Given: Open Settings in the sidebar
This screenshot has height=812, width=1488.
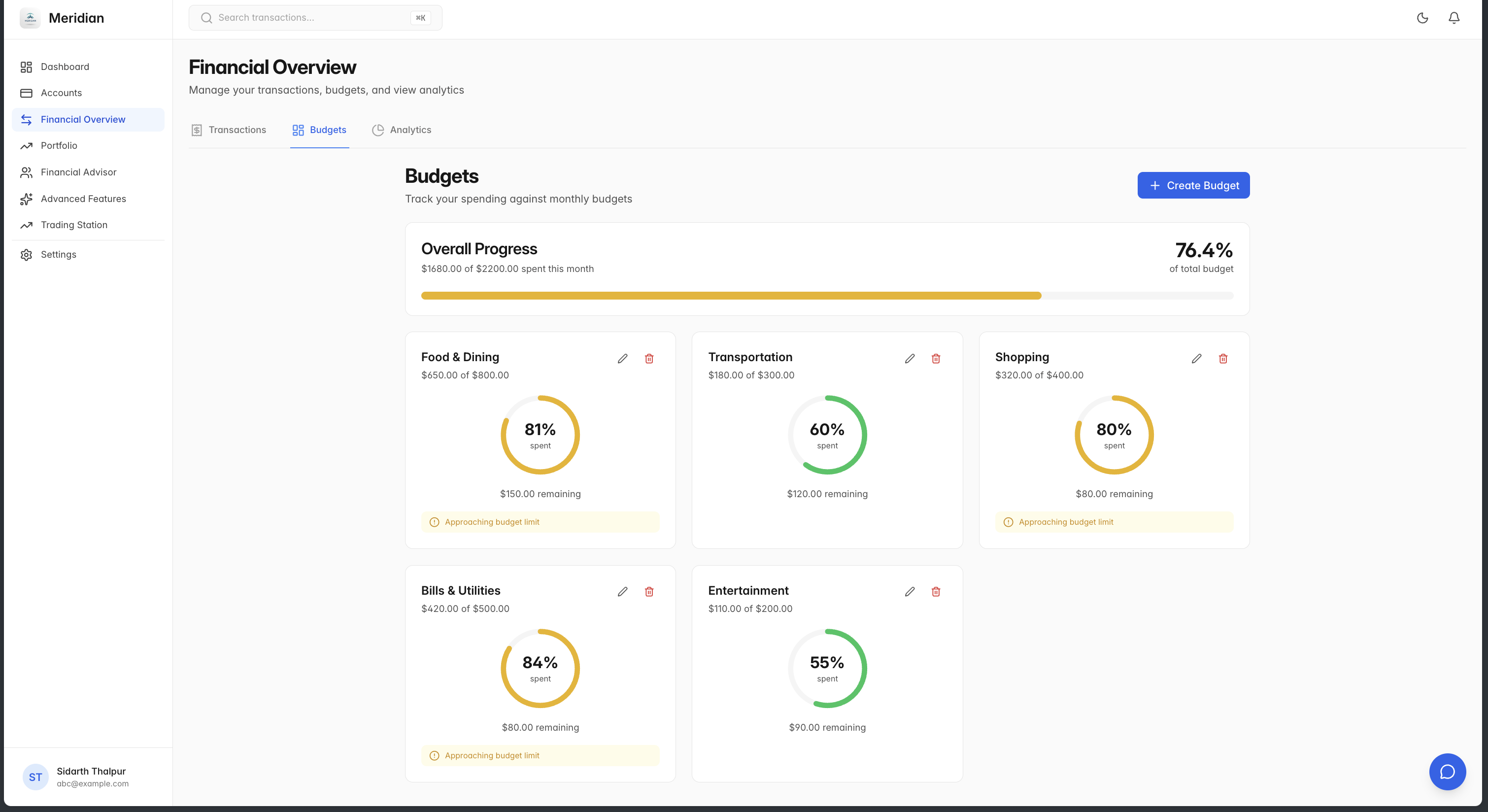Looking at the screenshot, I should tap(58, 255).
